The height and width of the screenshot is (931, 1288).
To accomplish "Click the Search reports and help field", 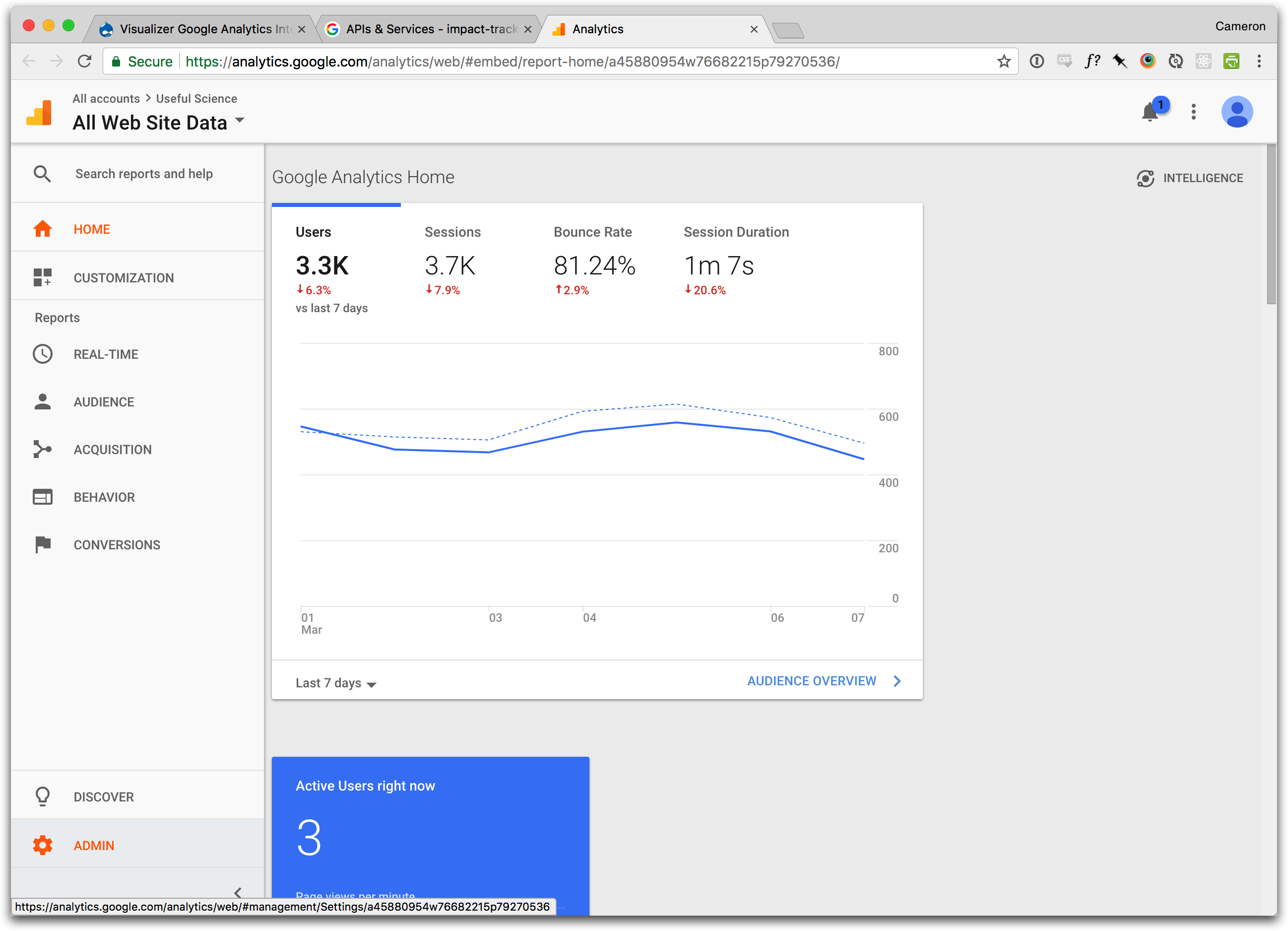I will (x=144, y=174).
